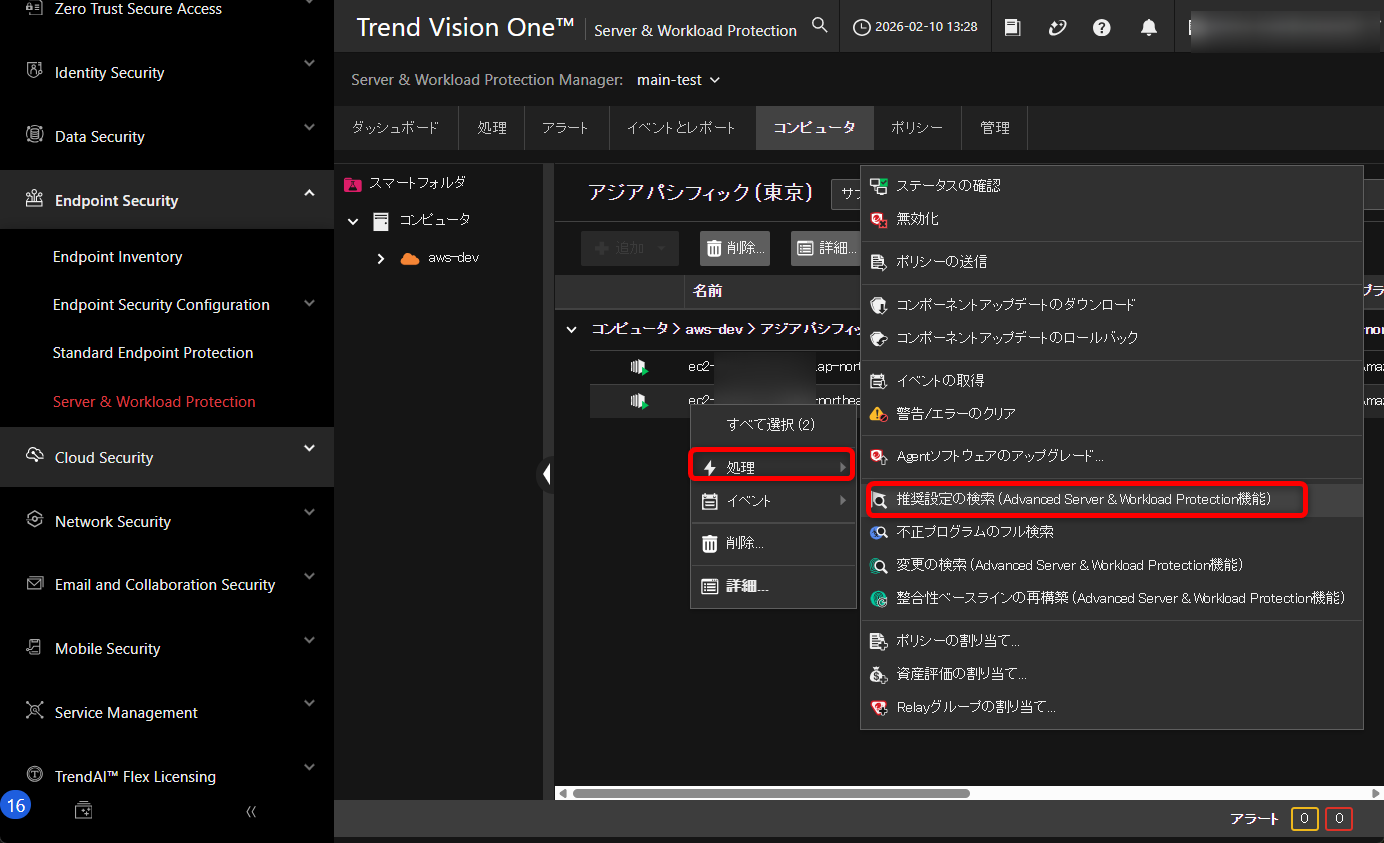Open the main-test manager dropdown
Screen dimensions: 1384x843
pyautogui.click(x=678, y=79)
